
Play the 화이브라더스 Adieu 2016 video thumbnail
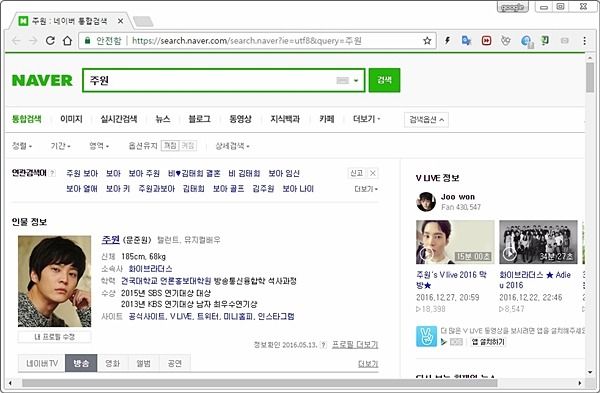(x=538, y=242)
